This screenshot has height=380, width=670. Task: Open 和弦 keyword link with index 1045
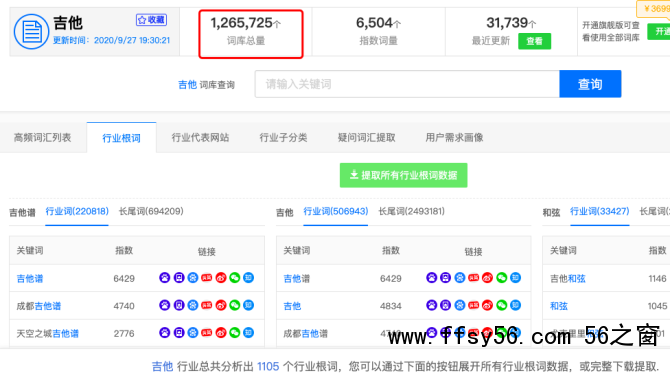click(558, 306)
